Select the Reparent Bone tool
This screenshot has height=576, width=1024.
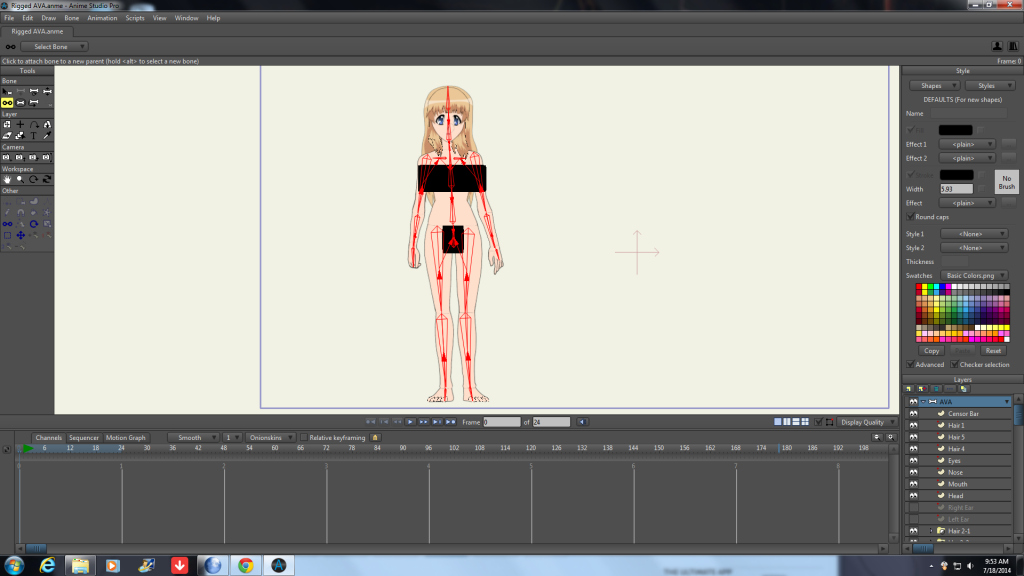click(7, 102)
